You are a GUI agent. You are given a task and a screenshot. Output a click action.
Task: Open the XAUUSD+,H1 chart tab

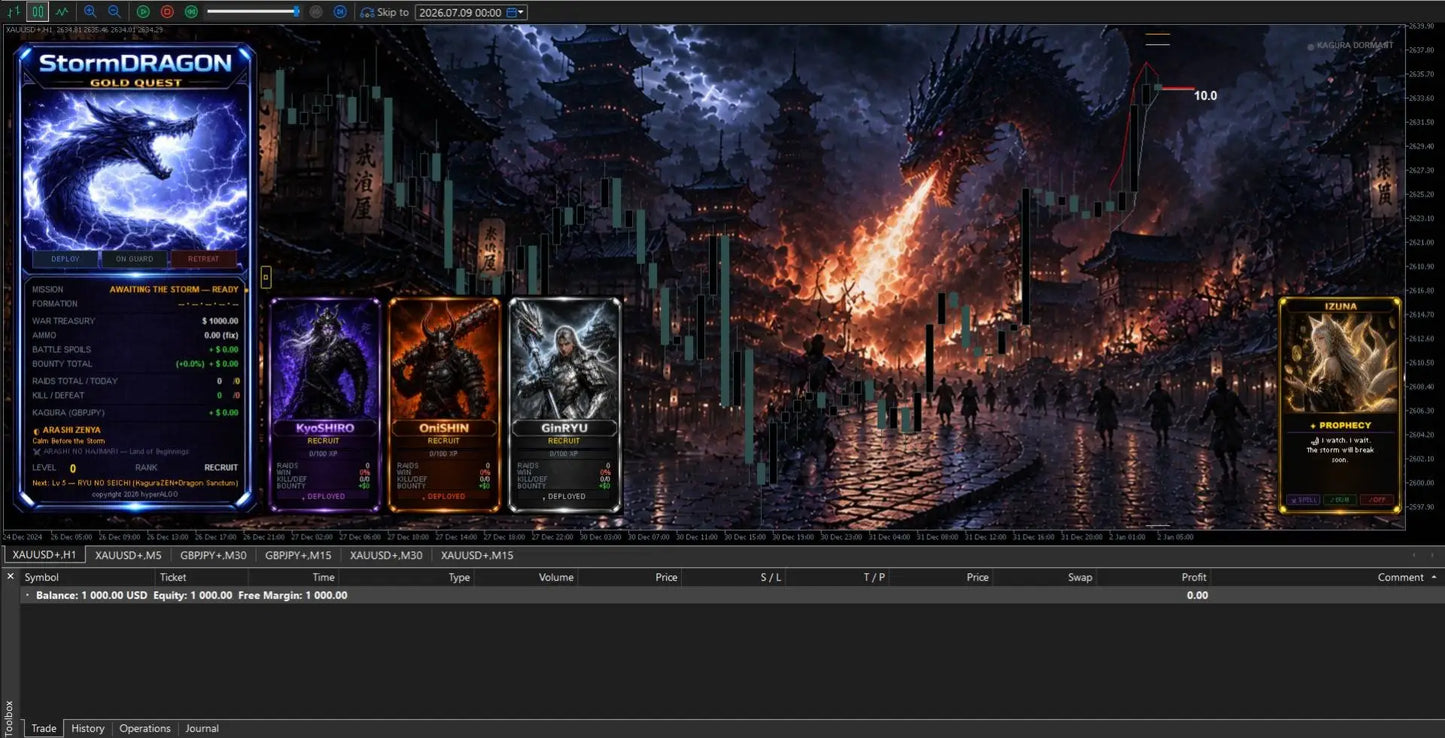tap(44, 555)
